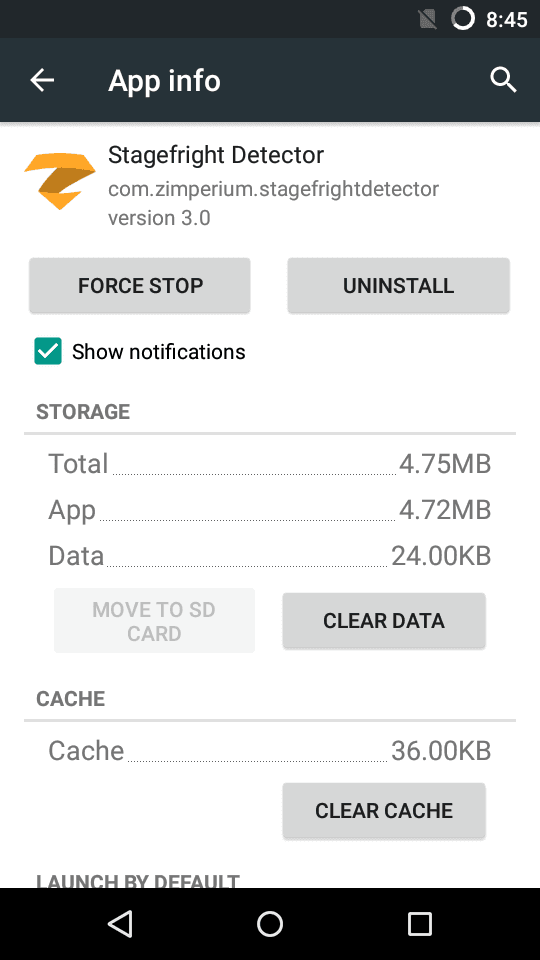540x960 pixels.
Task: Uninstall the Stagefright Detector app
Action: 399,285
